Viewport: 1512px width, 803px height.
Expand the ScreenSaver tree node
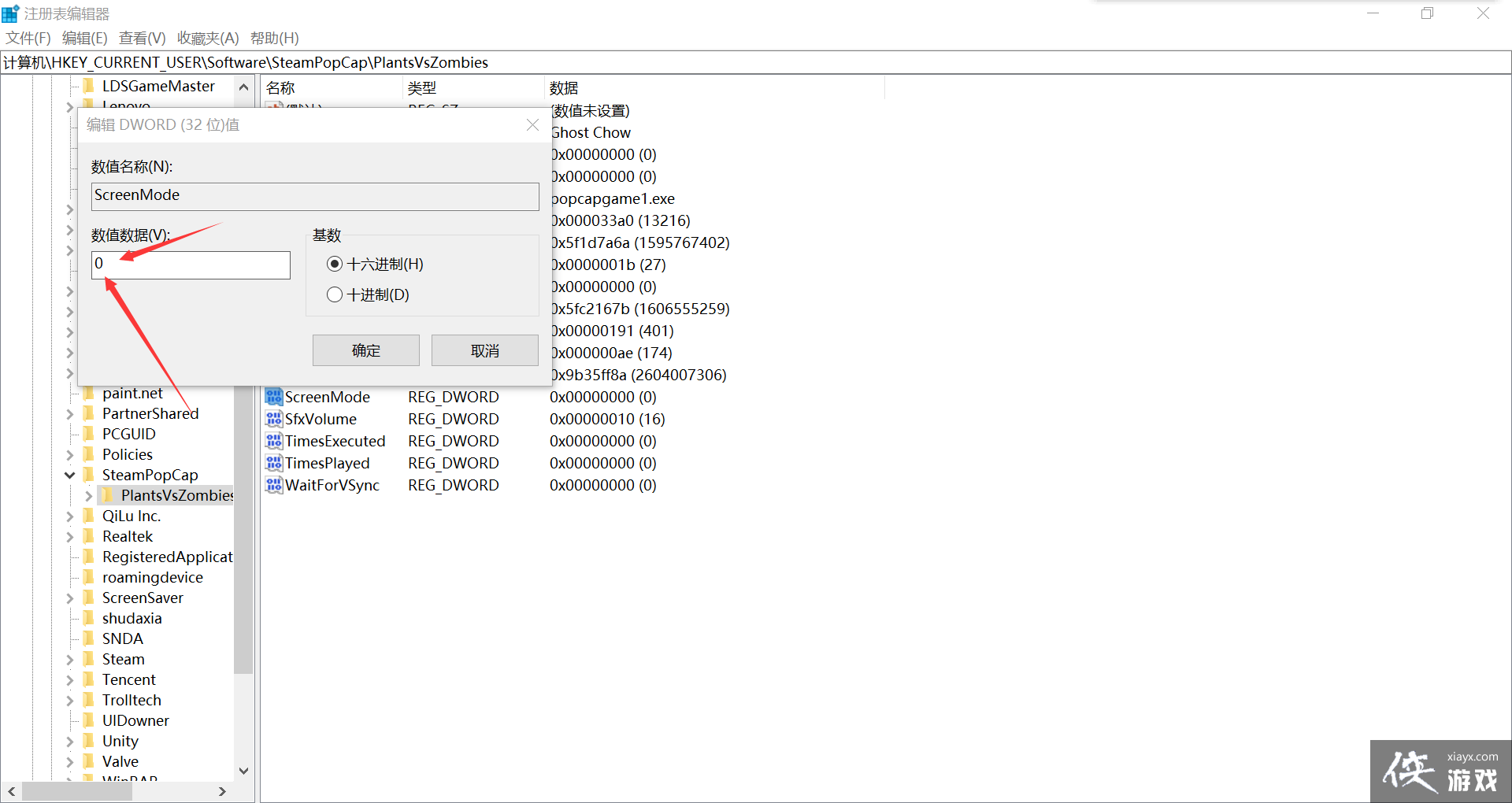click(x=69, y=598)
